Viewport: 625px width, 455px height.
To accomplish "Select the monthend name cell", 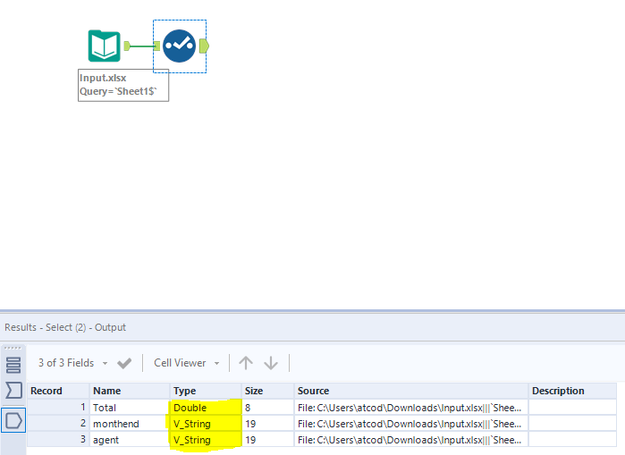I will [130, 424].
